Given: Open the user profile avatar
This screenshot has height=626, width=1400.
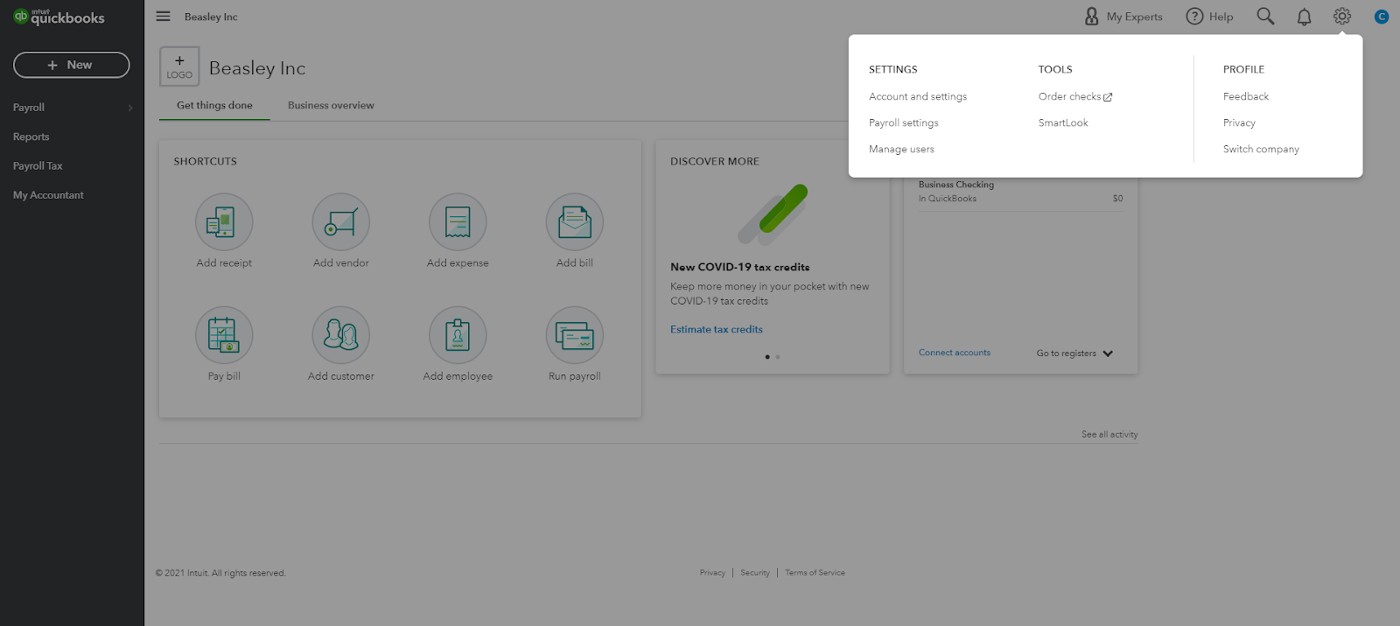Looking at the screenshot, I should [1382, 16].
